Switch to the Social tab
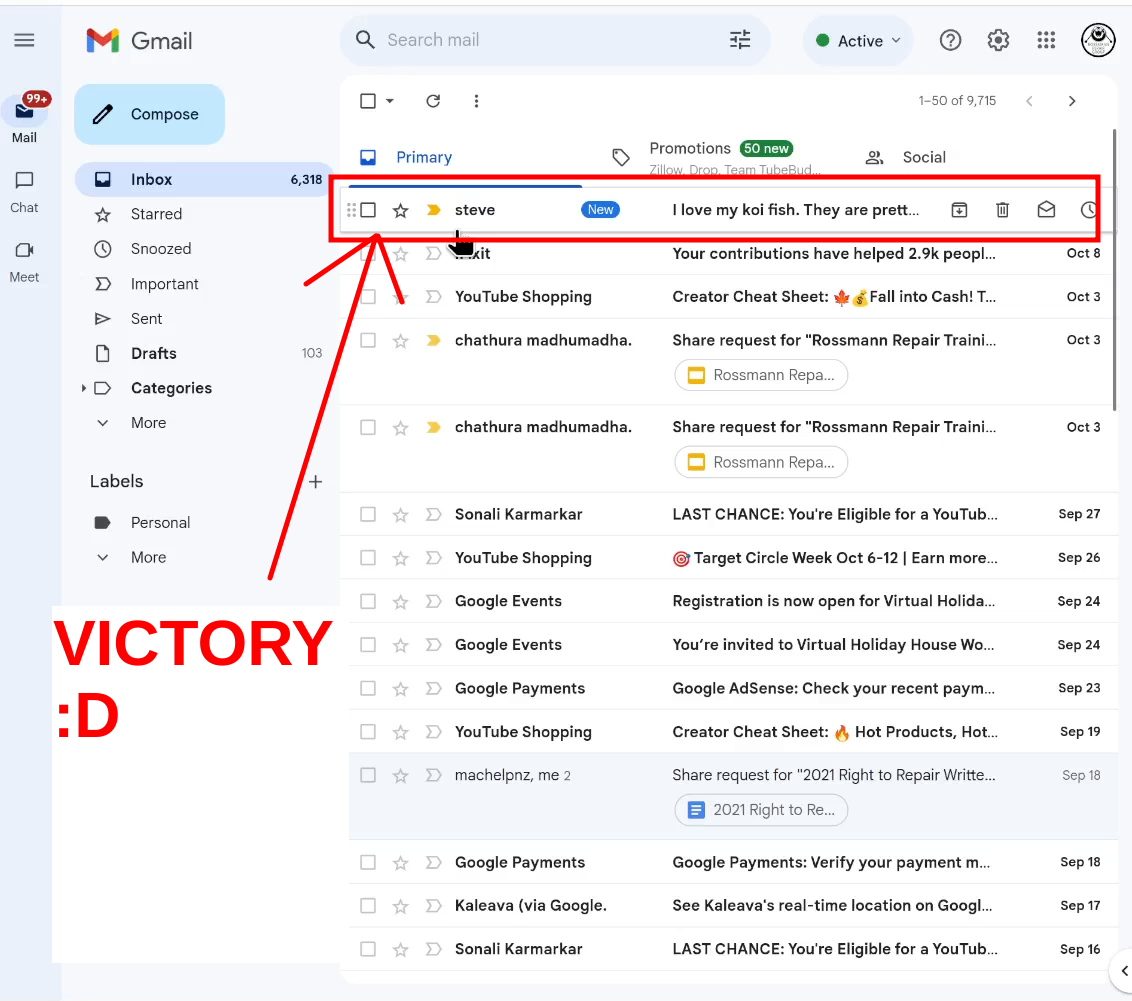 pyautogui.click(x=924, y=157)
